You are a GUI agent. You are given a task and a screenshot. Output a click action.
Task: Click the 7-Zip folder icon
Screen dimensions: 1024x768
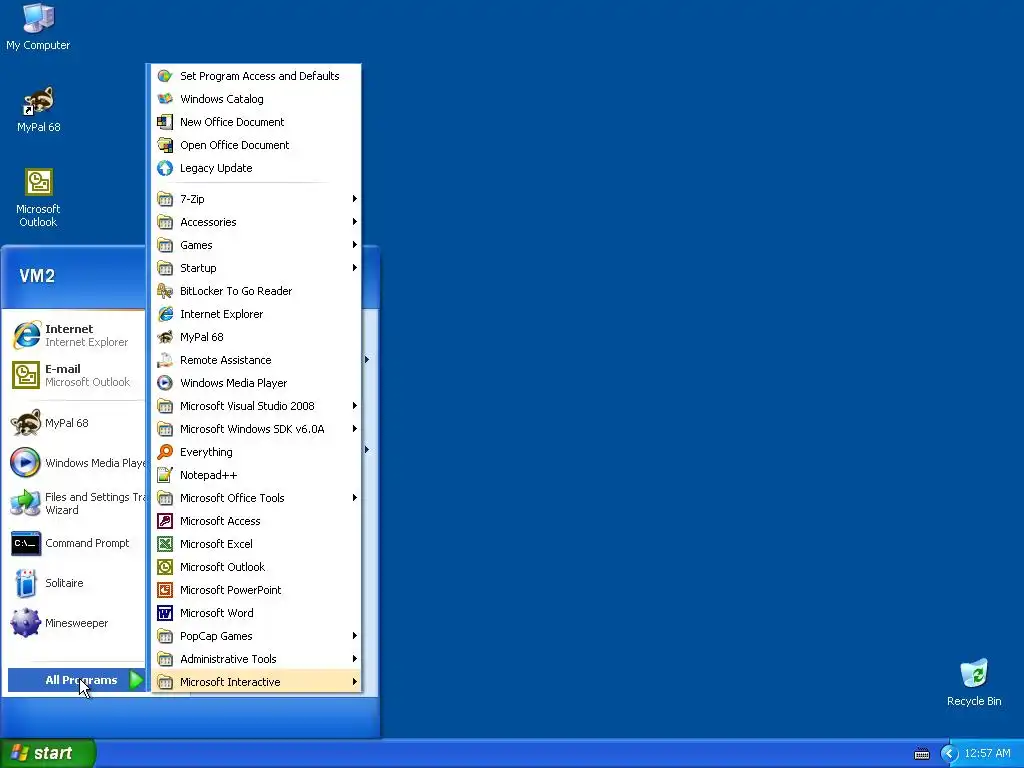click(165, 199)
